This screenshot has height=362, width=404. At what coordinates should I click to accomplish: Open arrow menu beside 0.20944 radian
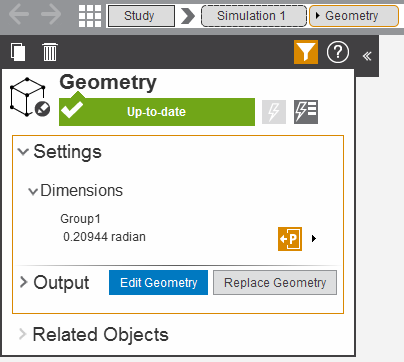(x=314, y=239)
